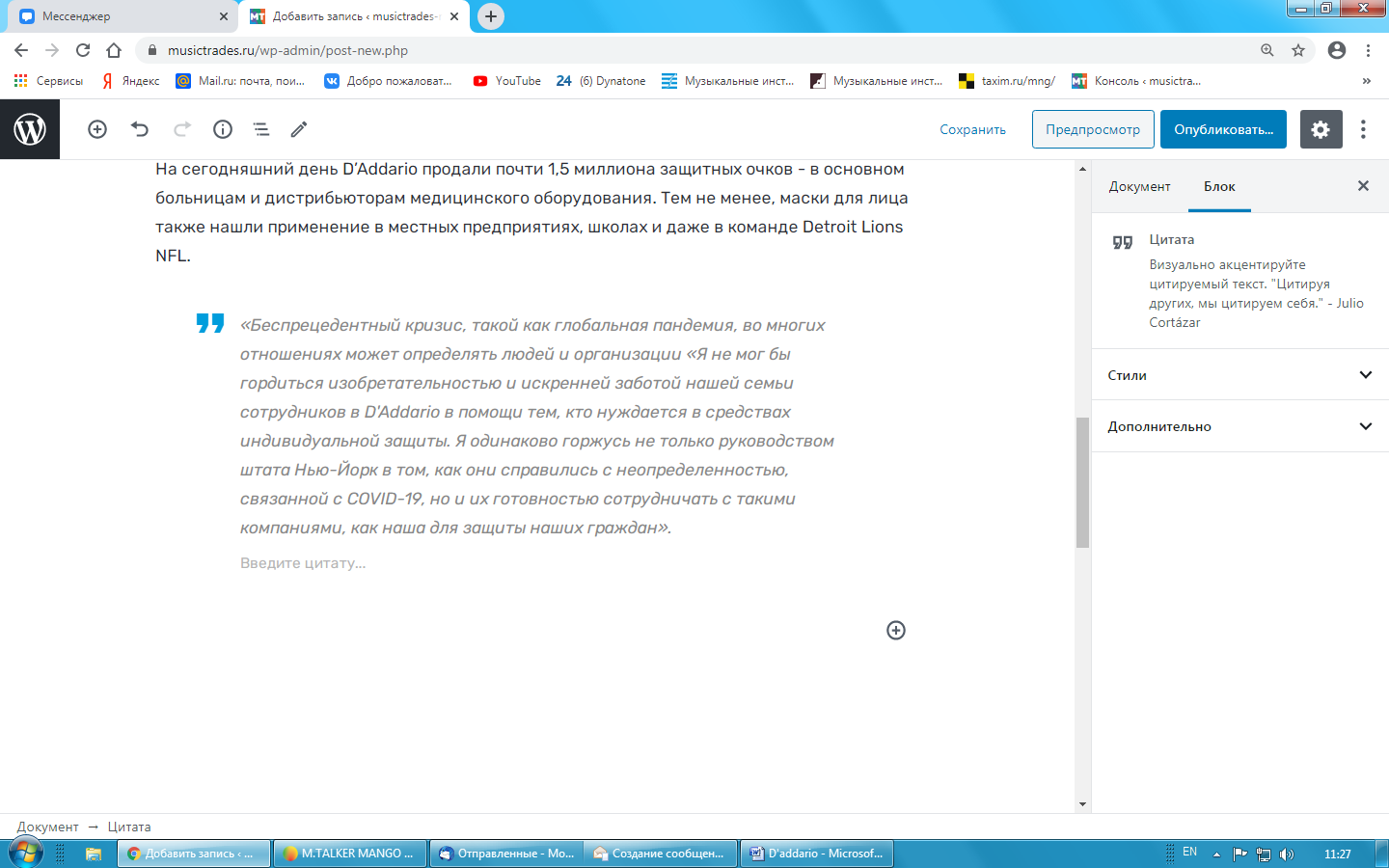Screen dimensions: 1389x868
Task: Switch to D'addario Microsoft Word taskbar window
Action: pyautogui.click(x=817, y=854)
